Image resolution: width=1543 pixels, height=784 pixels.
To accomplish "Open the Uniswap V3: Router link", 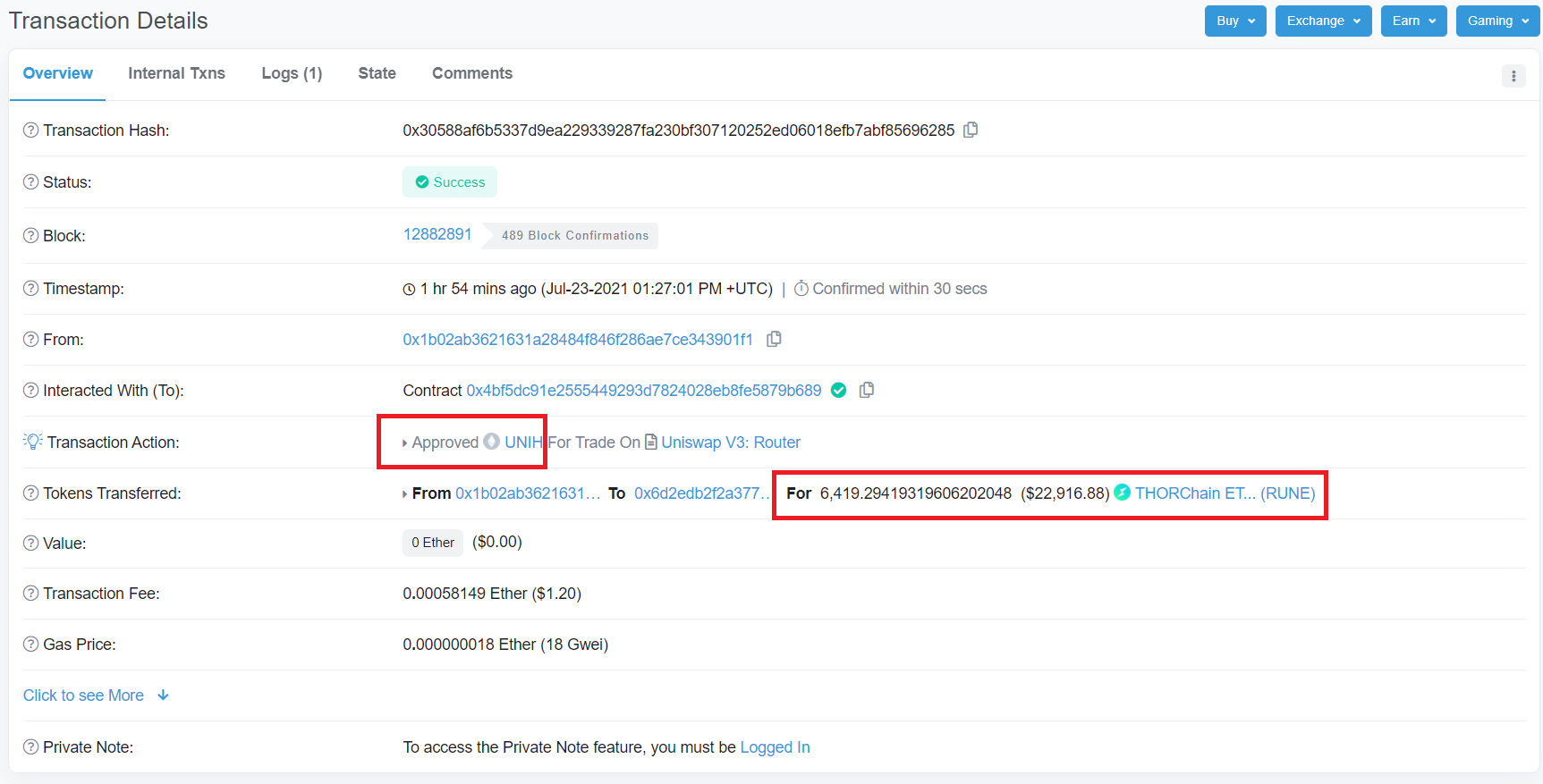I will pos(731,443).
